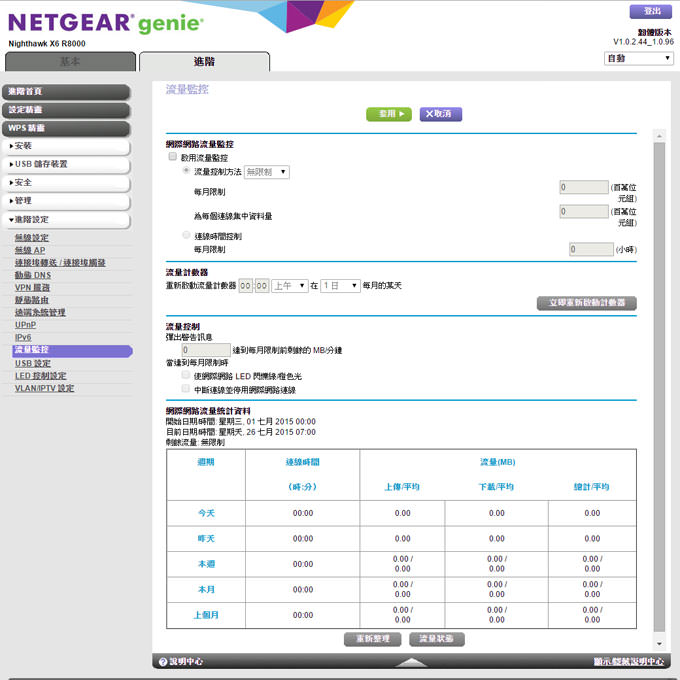Click the NETGEAR genie logo

[106, 23]
